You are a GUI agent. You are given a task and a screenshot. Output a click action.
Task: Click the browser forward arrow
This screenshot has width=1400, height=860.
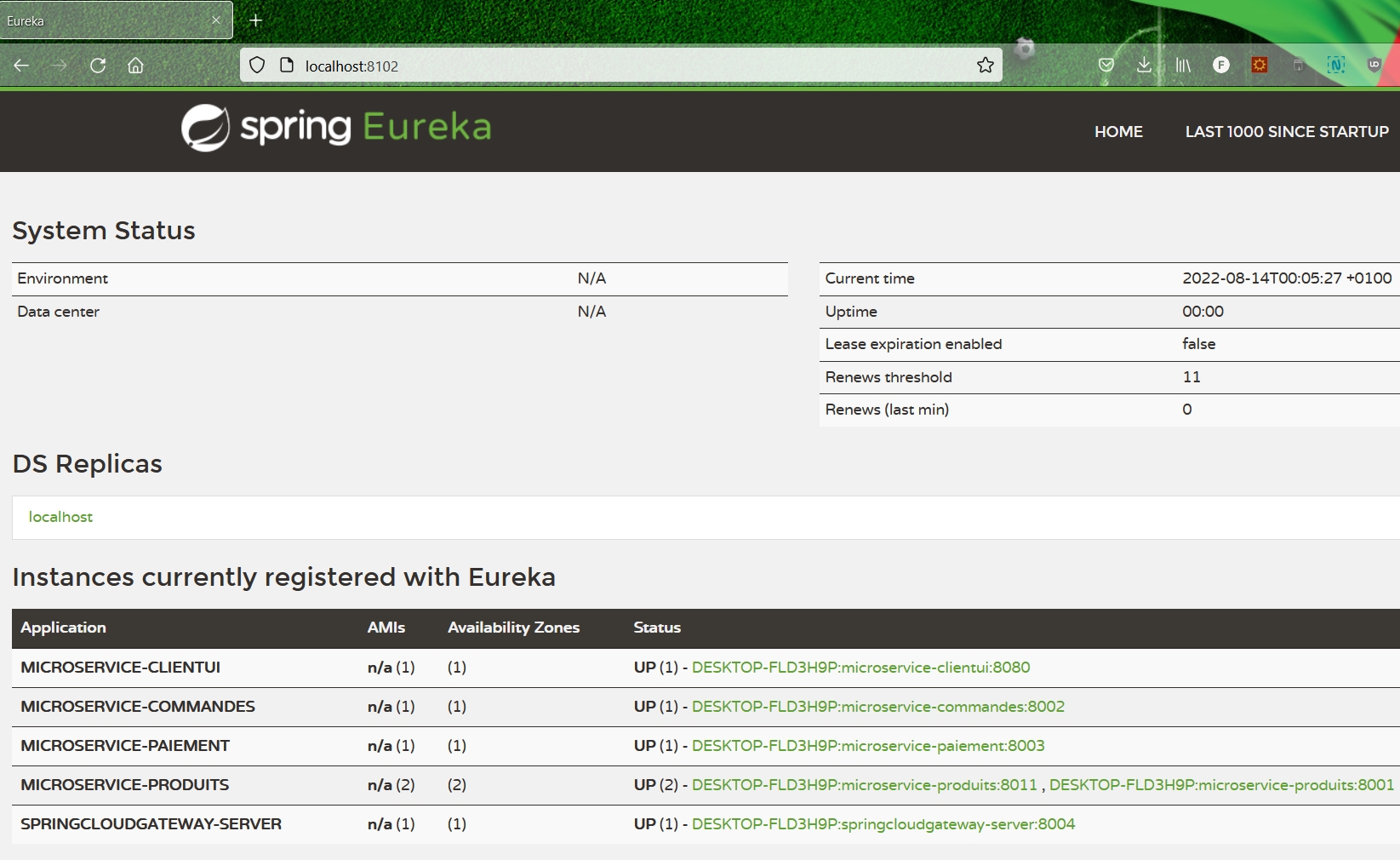[x=60, y=66]
